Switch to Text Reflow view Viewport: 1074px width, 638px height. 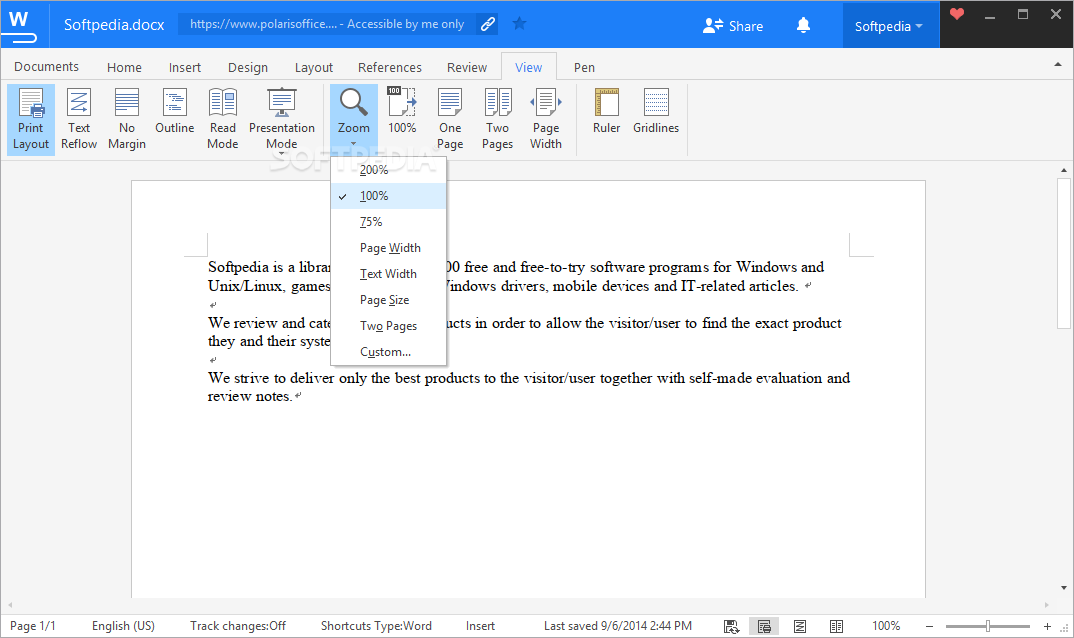coord(79,120)
